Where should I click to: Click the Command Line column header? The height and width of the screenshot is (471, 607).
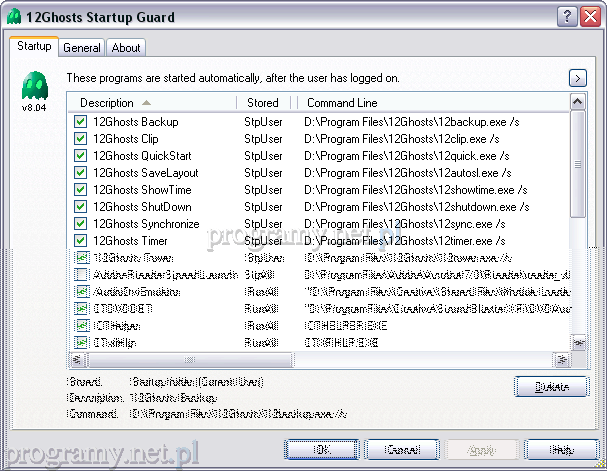tap(430, 103)
